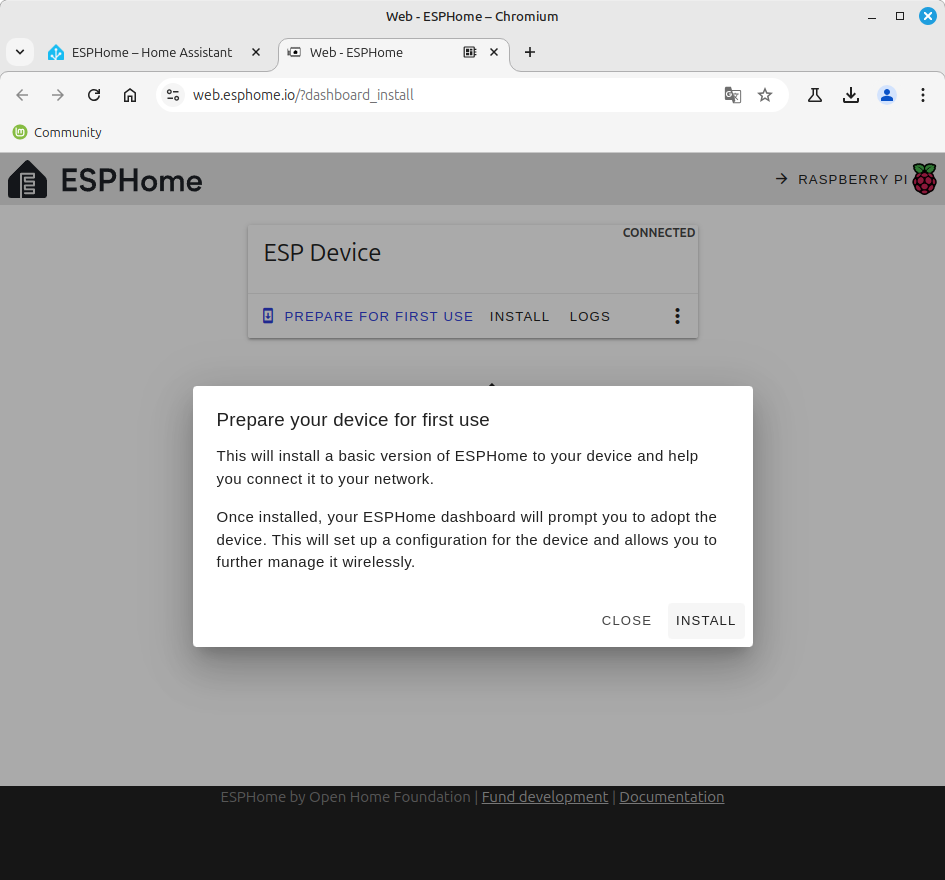Minimize the Chromium window
Screen dimensions: 945x880
point(872,17)
